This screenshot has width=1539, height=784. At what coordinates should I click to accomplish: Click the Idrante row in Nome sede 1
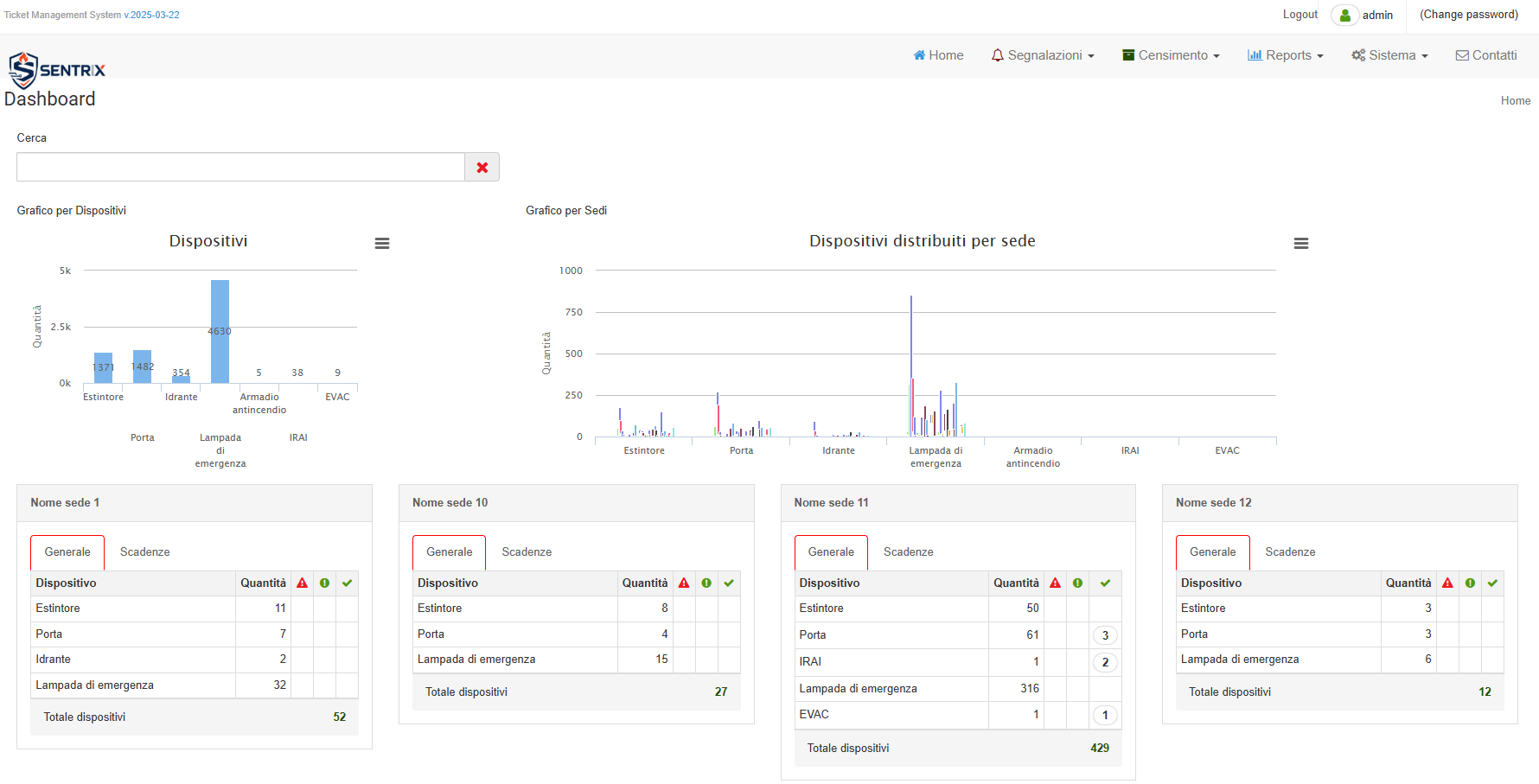click(195, 660)
